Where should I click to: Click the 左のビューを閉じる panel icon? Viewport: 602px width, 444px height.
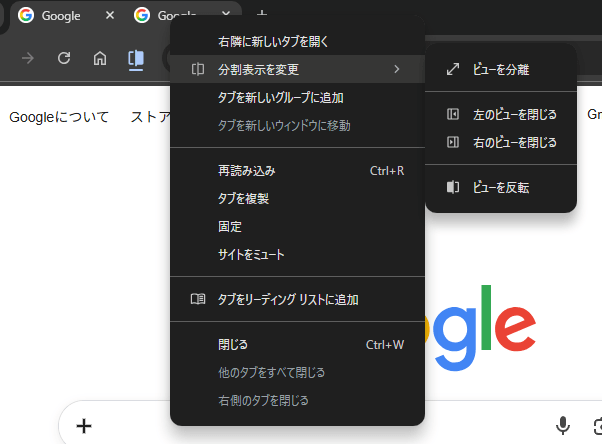point(453,114)
